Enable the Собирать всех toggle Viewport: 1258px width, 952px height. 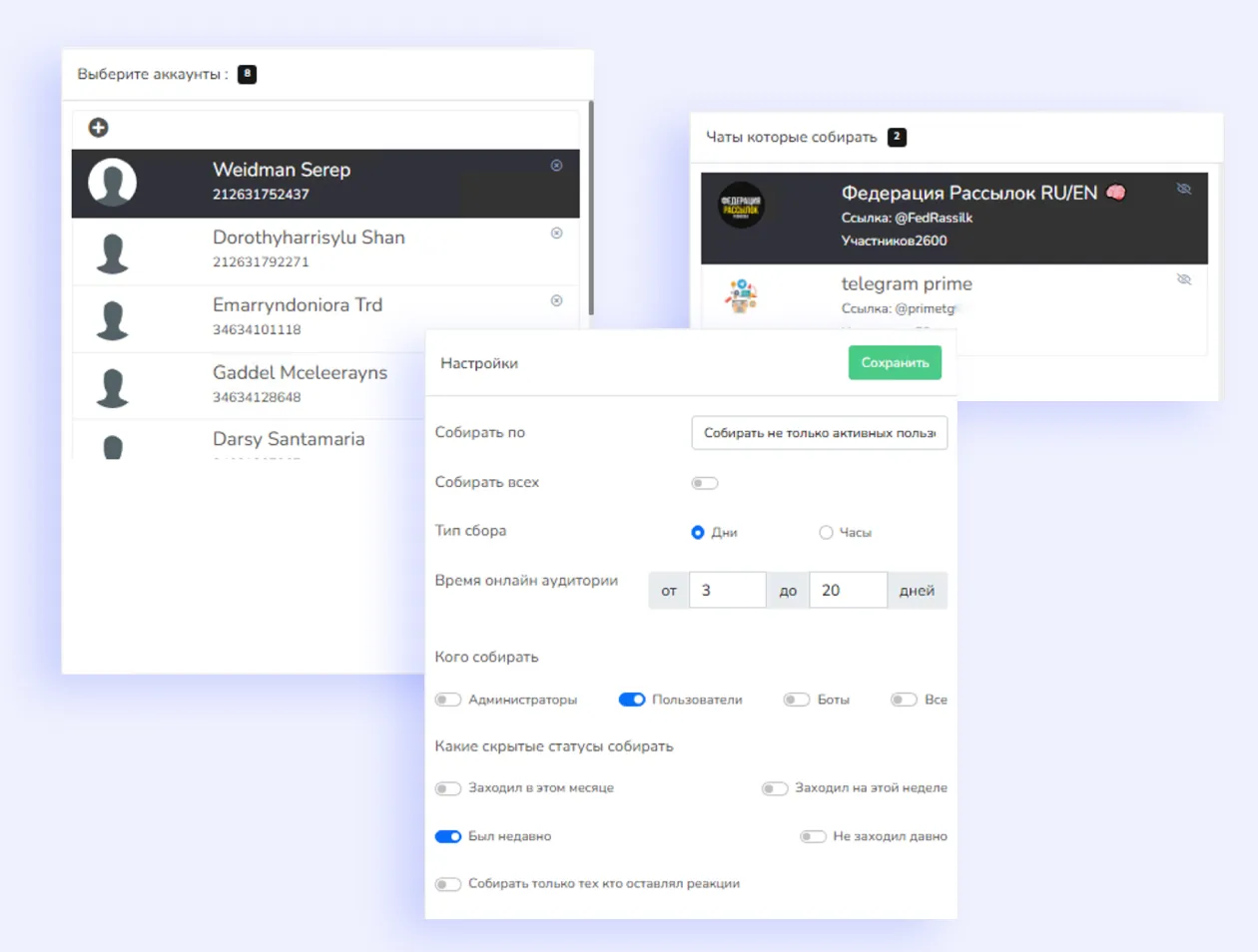point(705,483)
